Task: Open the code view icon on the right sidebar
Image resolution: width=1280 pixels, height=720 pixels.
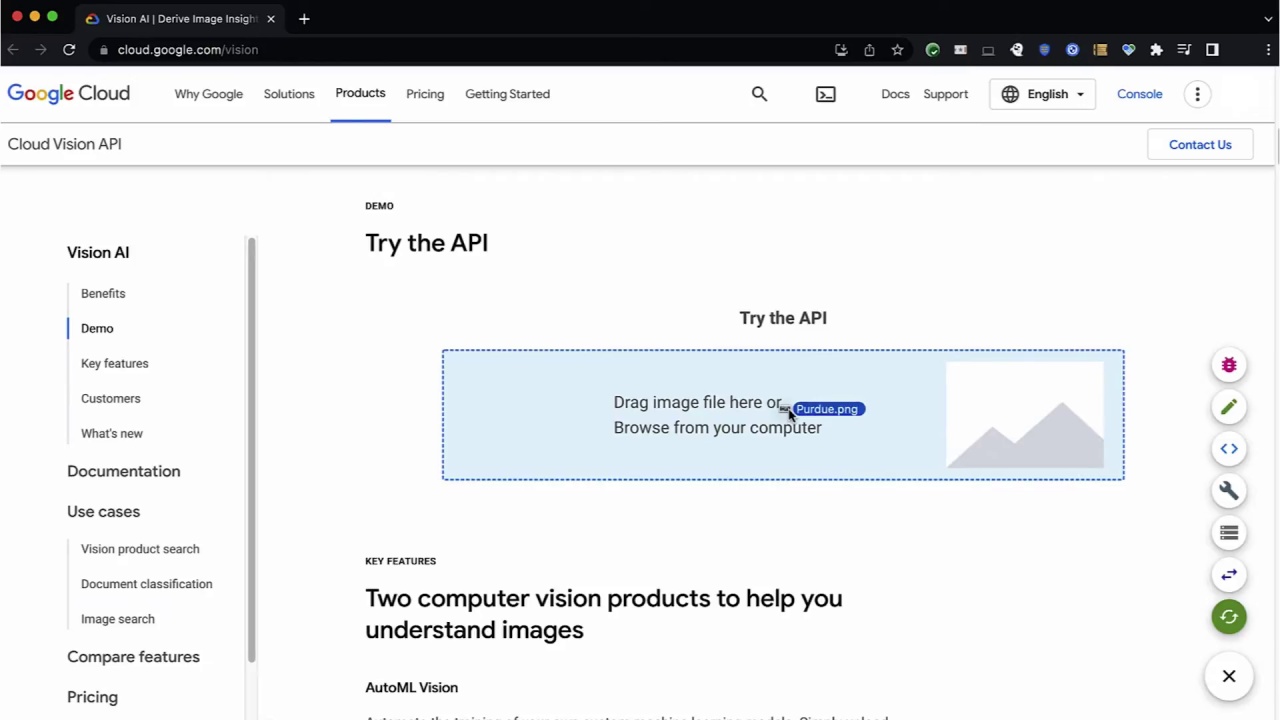Action: (x=1229, y=448)
